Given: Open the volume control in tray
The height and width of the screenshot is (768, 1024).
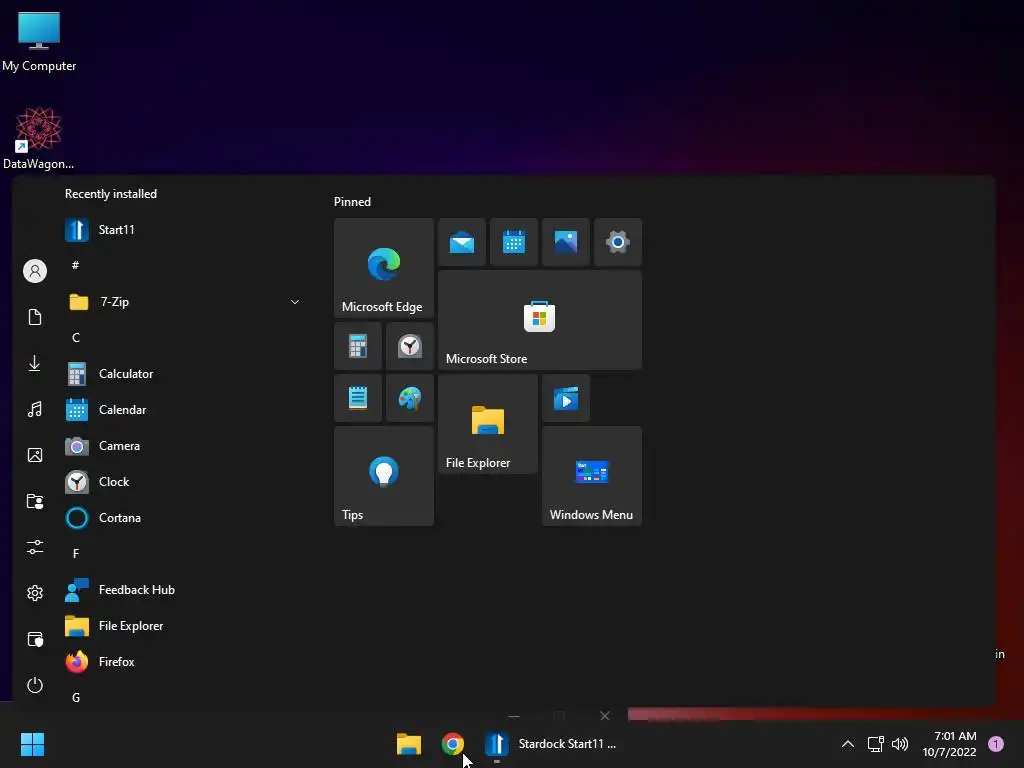Looking at the screenshot, I should 901,744.
